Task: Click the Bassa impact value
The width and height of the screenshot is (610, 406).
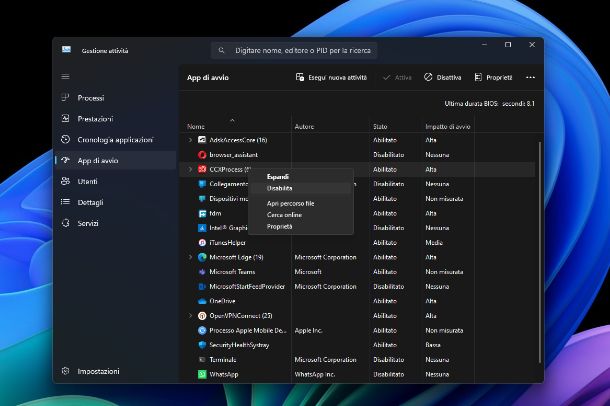Action: point(433,345)
